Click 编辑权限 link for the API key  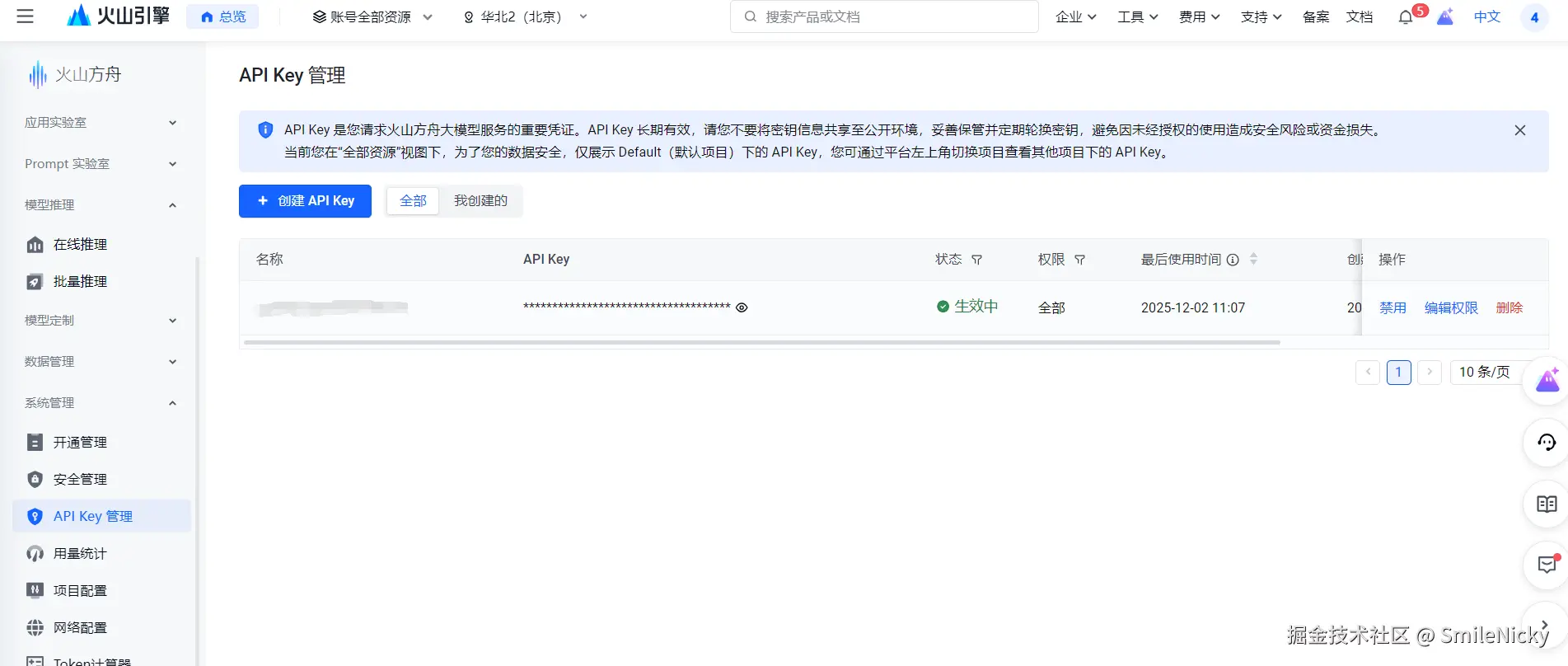pos(1451,307)
